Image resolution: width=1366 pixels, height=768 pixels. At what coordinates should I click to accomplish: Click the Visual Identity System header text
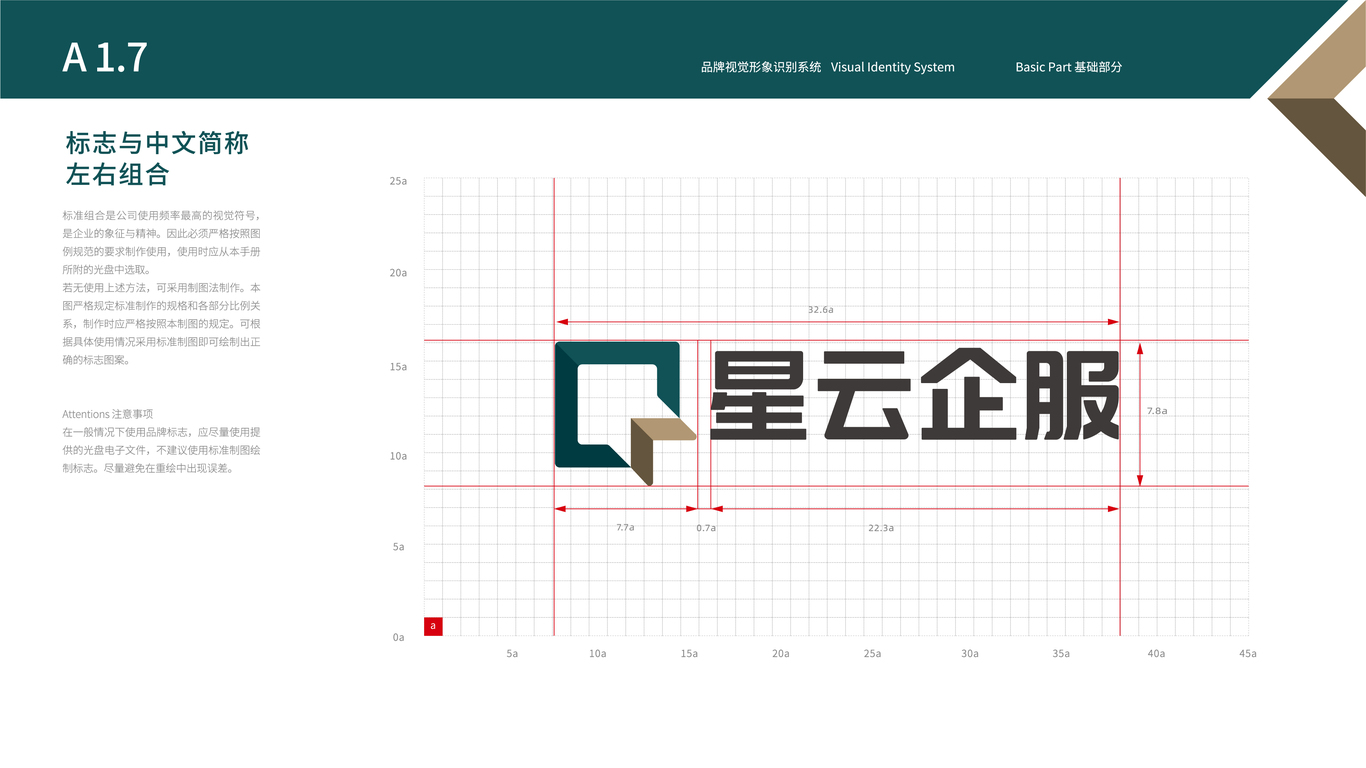(x=893, y=67)
